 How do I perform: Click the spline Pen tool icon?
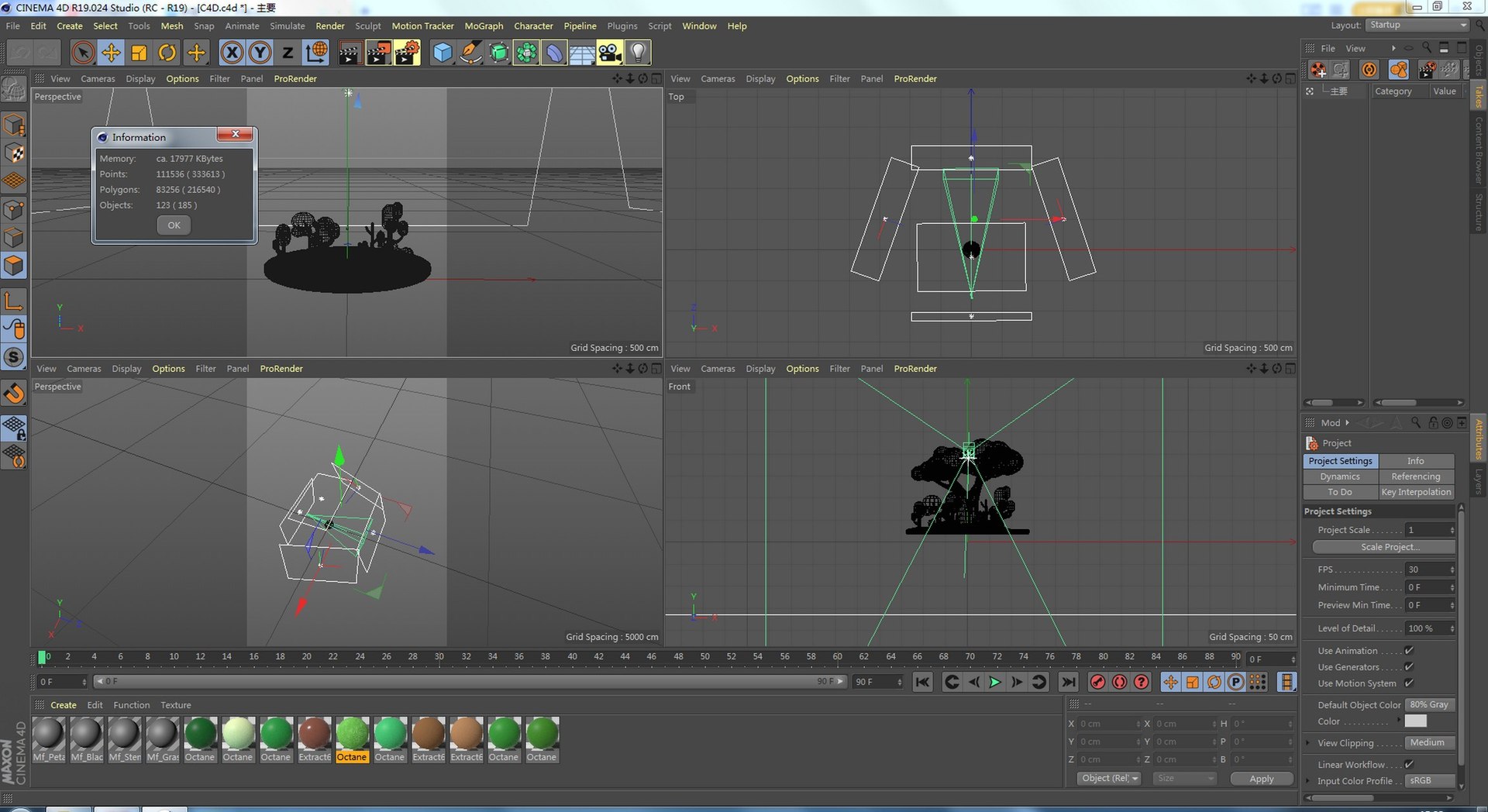pos(470,53)
